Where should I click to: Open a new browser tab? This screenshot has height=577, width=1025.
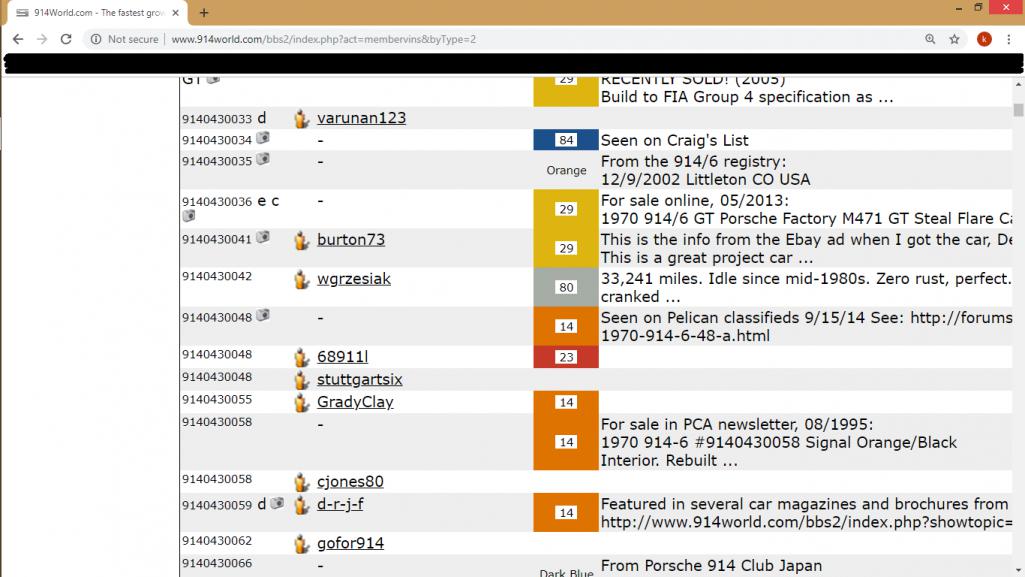204,12
